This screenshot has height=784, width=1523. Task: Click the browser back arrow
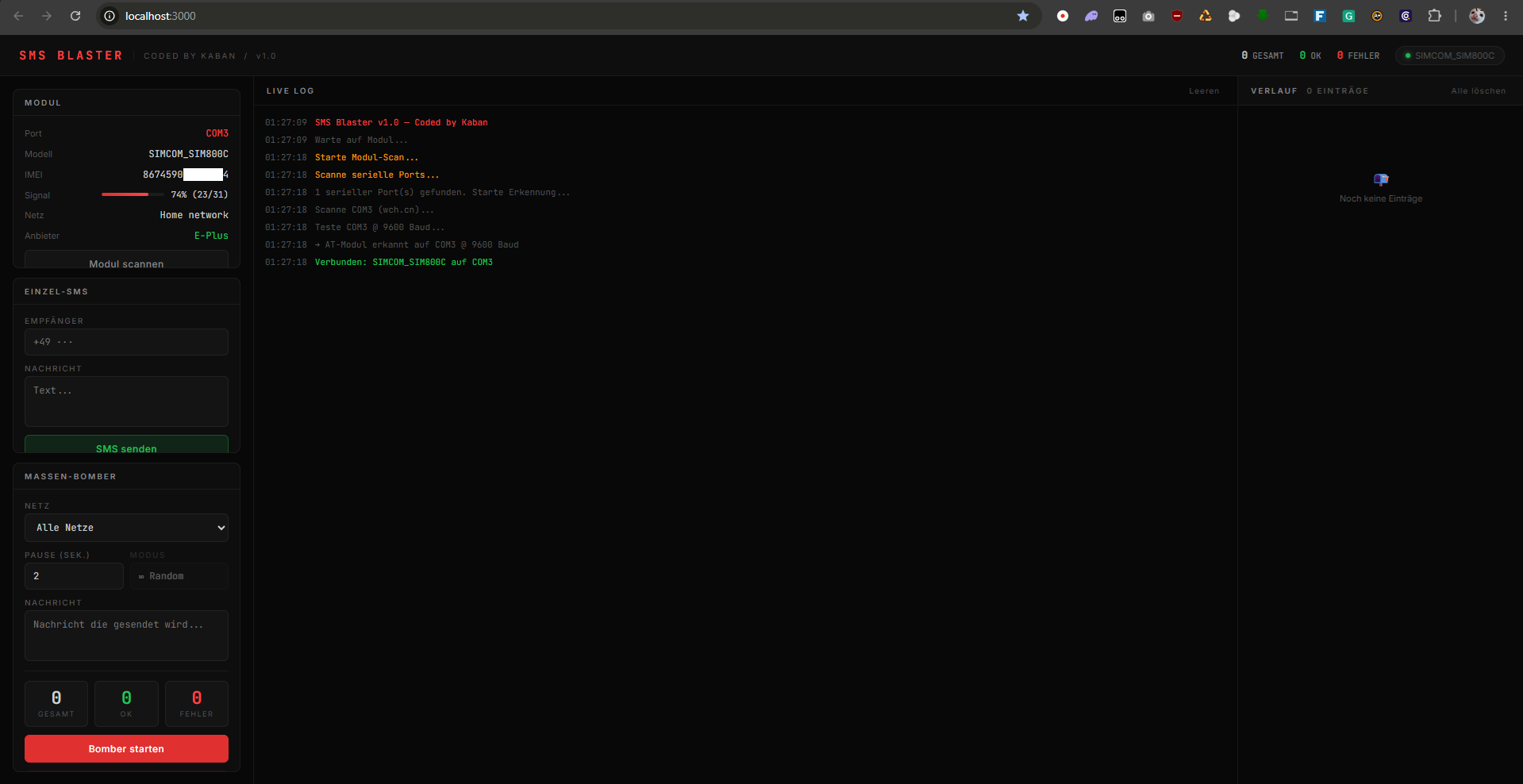[x=18, y=16]
